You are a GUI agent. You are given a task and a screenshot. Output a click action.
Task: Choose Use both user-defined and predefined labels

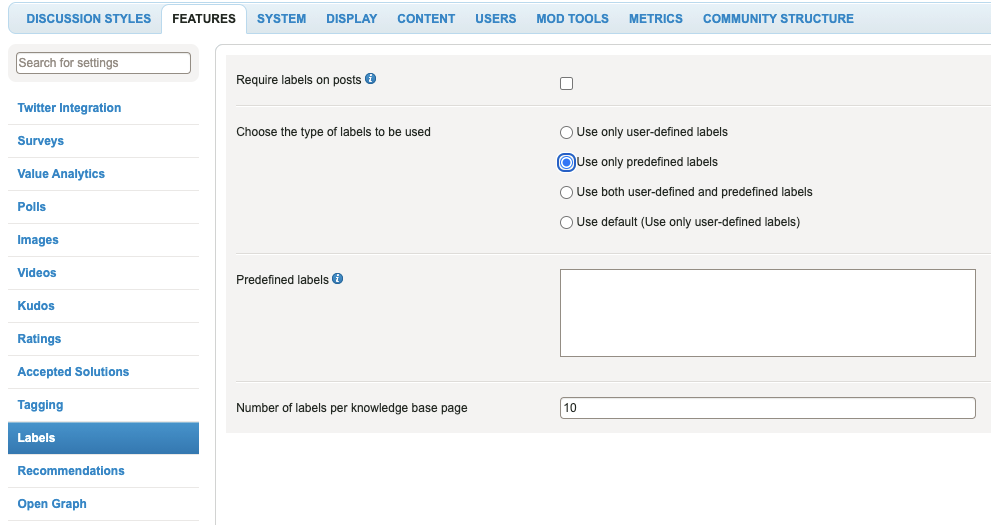click(566, 192)
